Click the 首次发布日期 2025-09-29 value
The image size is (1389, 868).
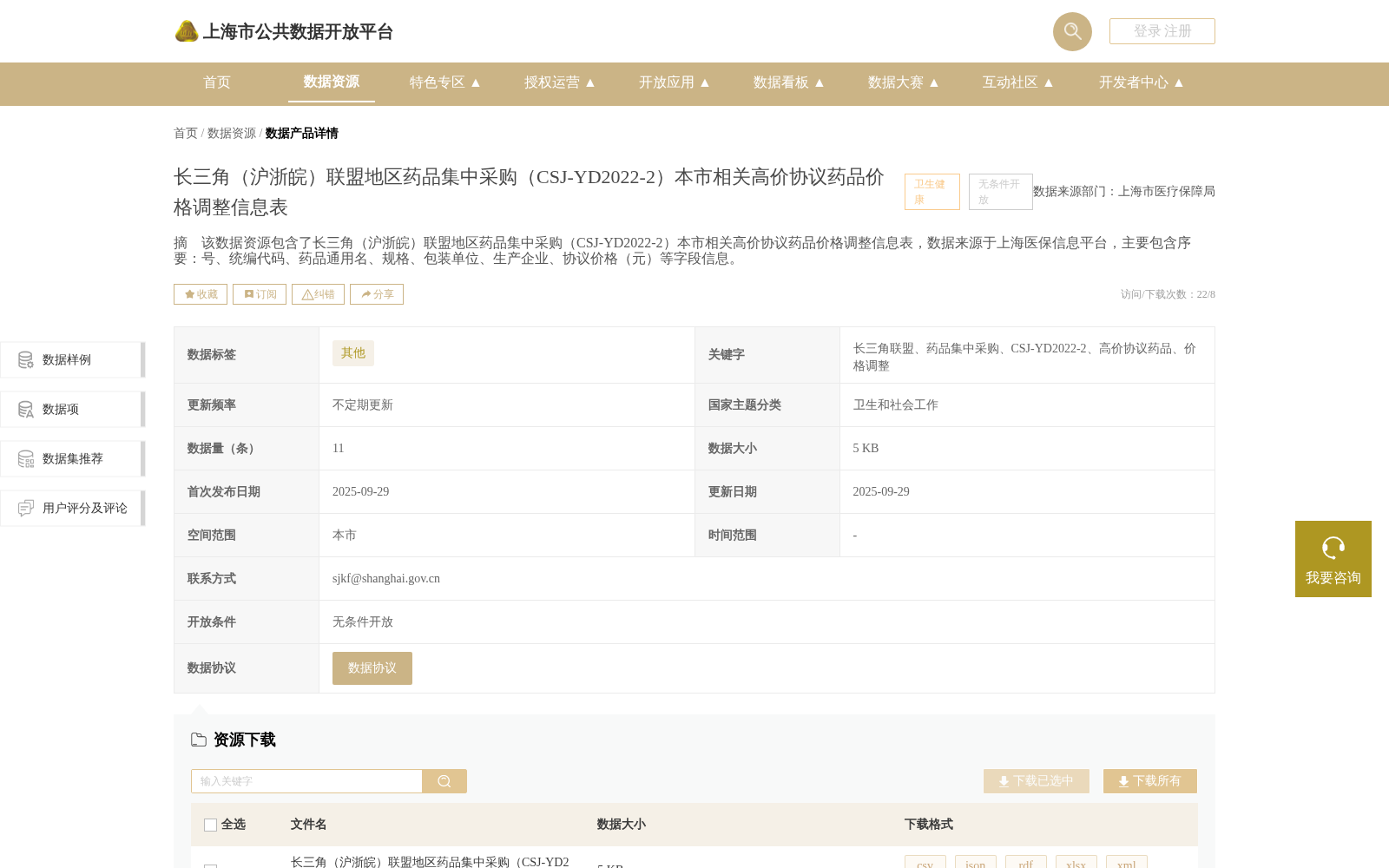coord(361,492)
